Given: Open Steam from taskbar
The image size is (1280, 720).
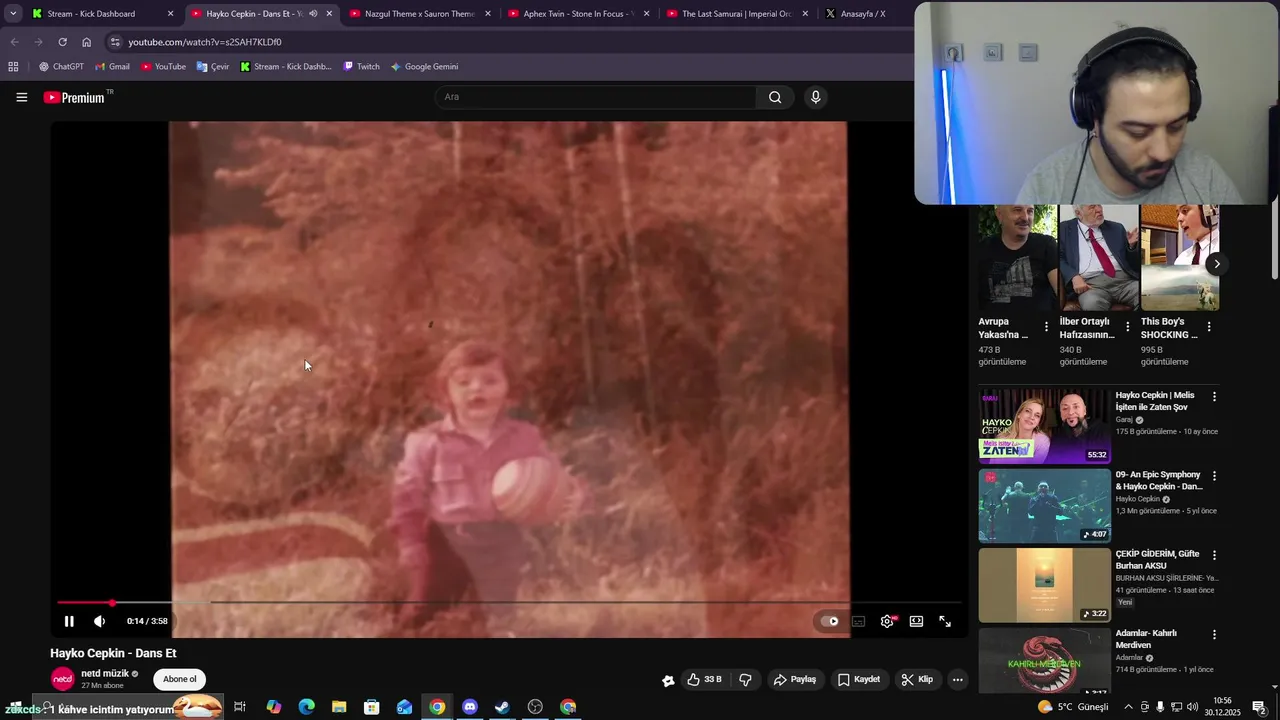Looking at the screenshot, I should (x=502, y=707).
